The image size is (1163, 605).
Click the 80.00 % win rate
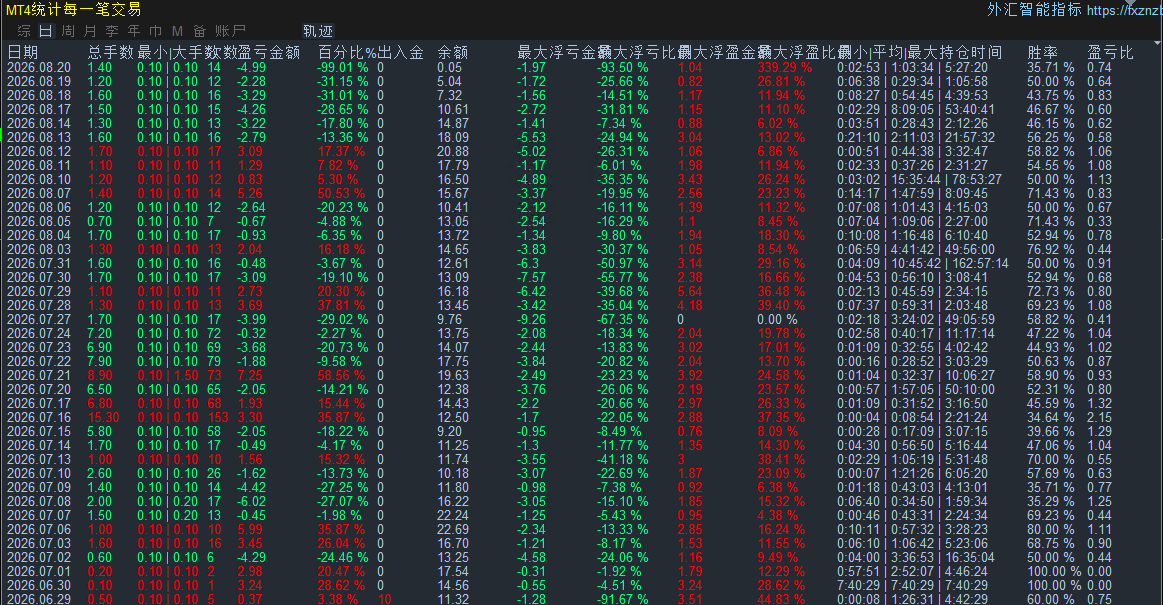1050,529
